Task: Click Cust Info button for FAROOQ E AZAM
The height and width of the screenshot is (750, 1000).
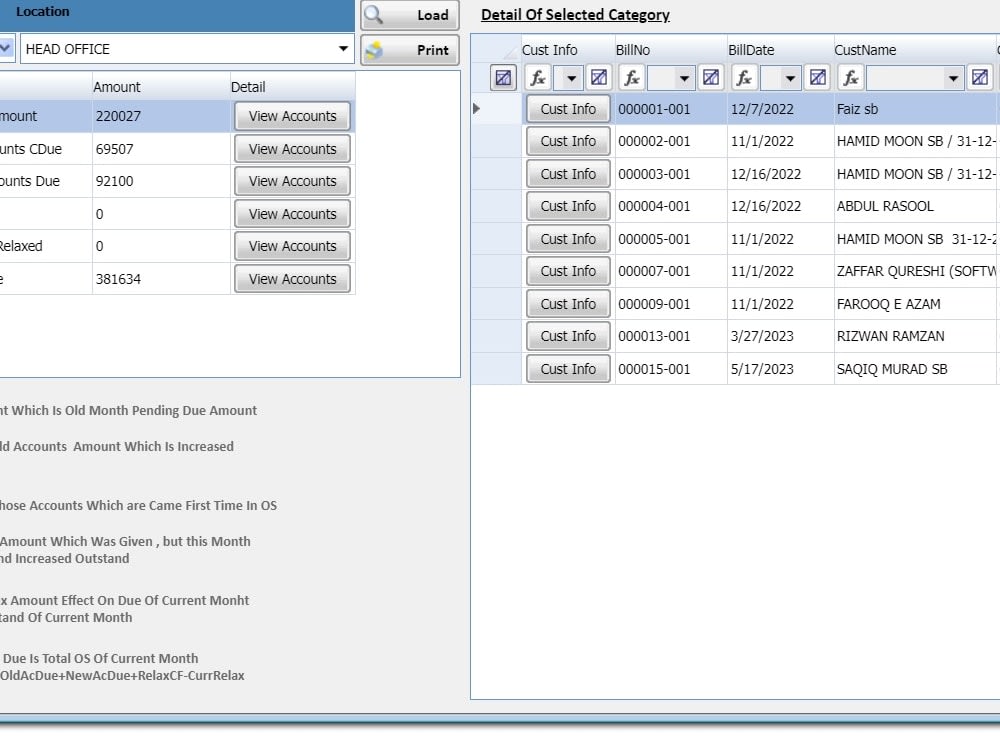Action: coord(568,304)
